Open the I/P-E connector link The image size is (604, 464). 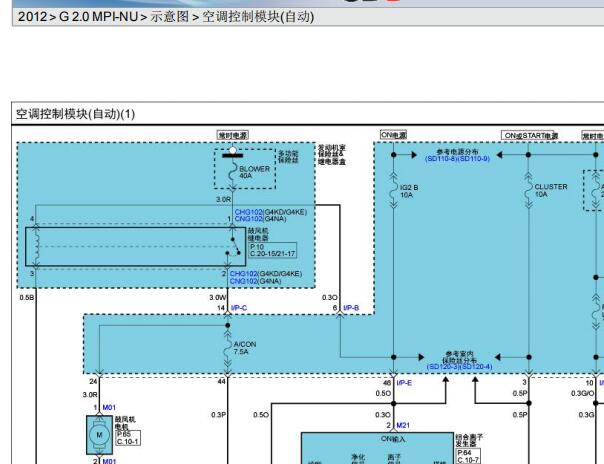[x=404, y=383]
